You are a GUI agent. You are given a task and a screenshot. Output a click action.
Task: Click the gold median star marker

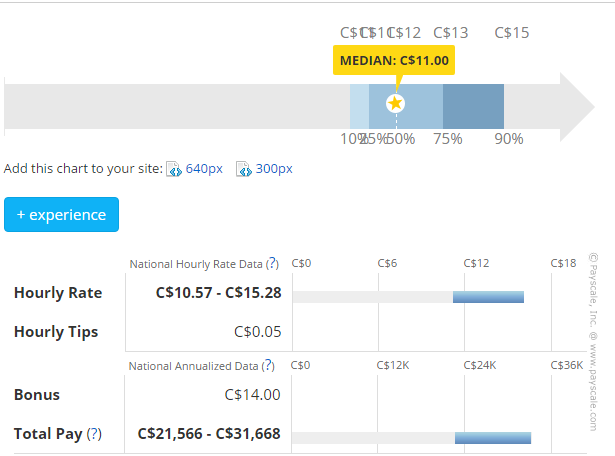pyautogui.click(x=395, y=103)
